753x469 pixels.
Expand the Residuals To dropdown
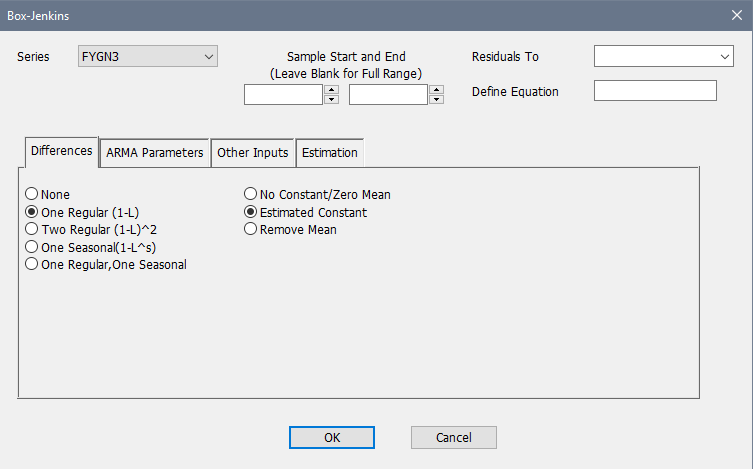[x=664, y=57]
